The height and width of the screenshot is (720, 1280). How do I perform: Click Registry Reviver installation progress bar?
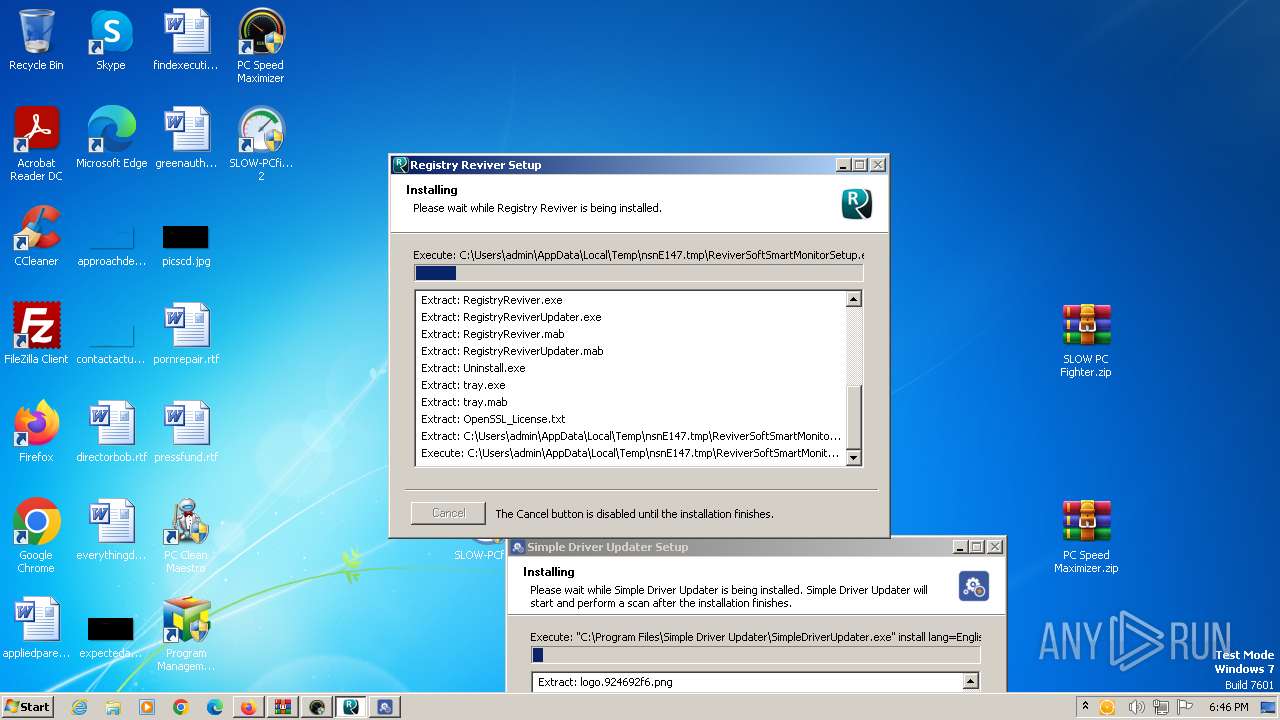click(x=638, y=273)
